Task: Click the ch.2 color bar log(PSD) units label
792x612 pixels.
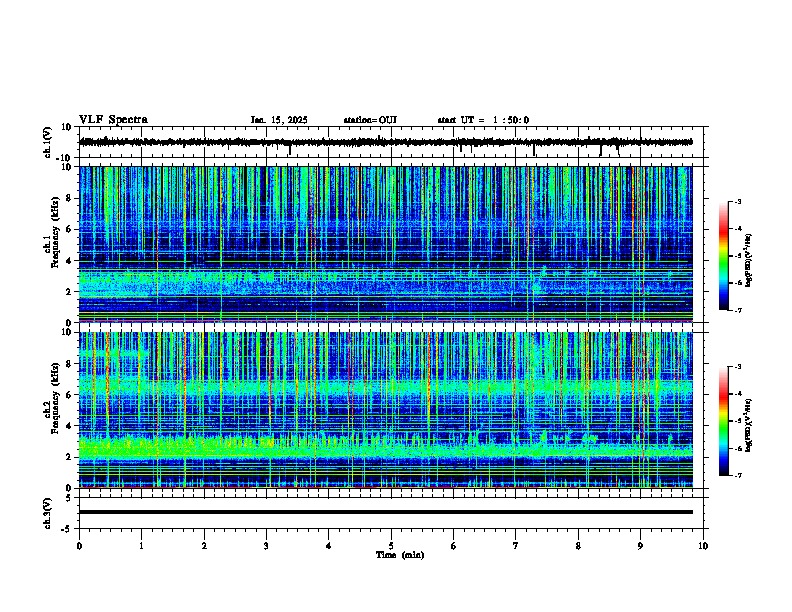Action: click(x=748, y=426)
